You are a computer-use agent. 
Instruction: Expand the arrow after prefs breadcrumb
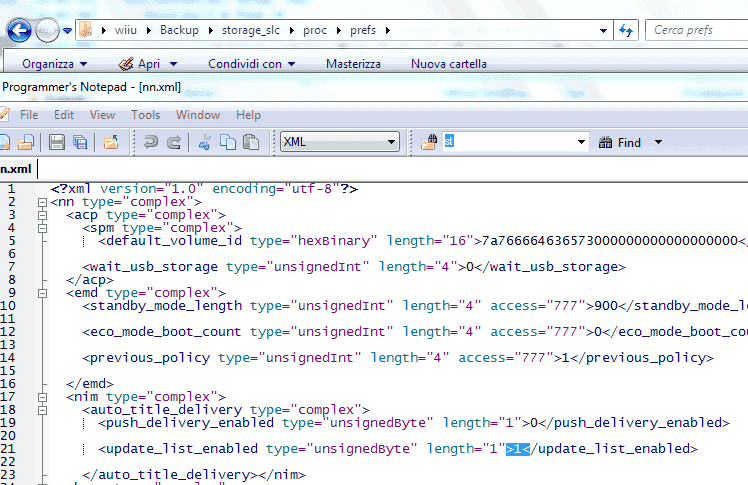(x=388, y=31)
